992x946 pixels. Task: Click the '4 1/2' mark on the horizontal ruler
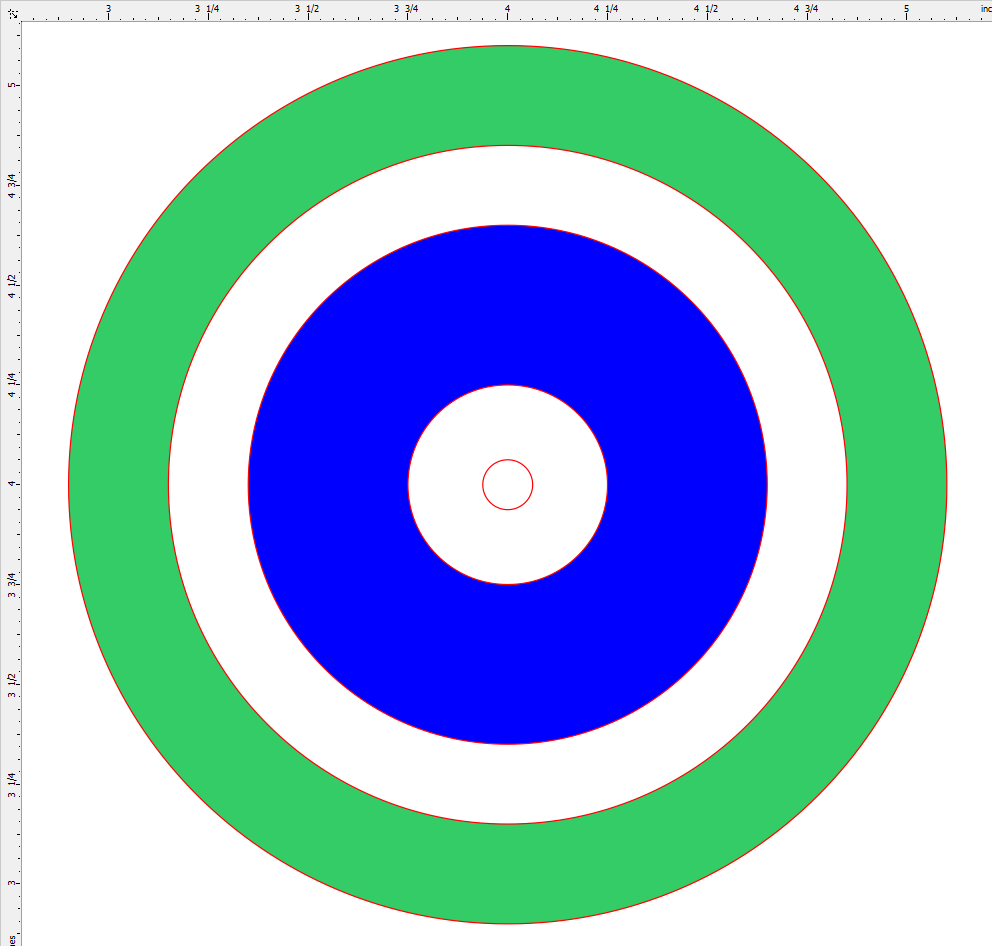click(707, 9)
